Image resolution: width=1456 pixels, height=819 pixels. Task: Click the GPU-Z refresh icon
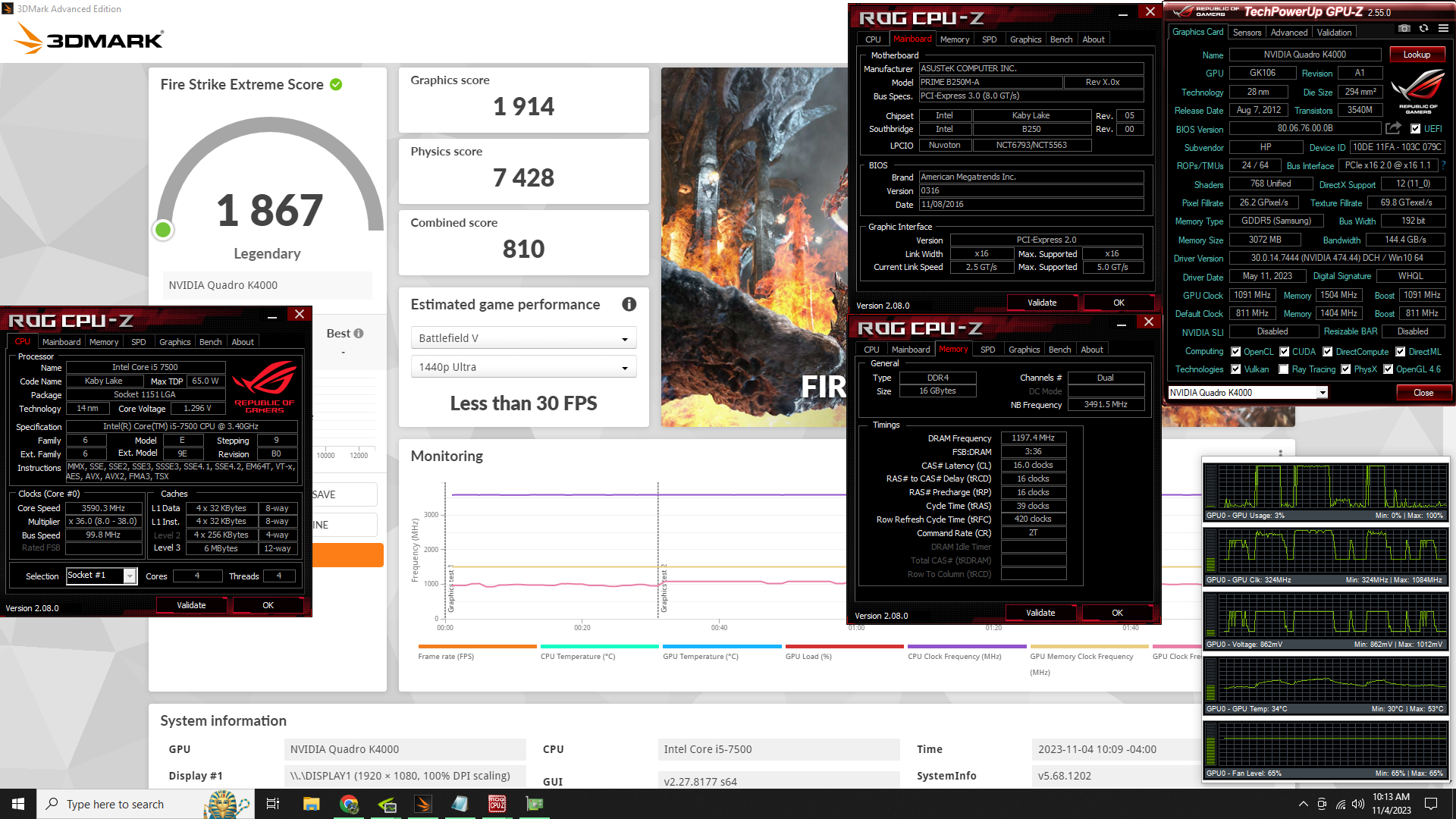coord(1423,29)
